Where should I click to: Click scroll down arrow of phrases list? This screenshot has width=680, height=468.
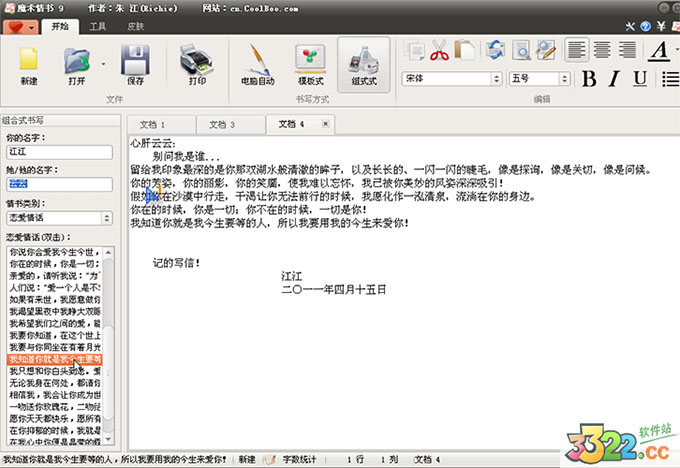108,439
